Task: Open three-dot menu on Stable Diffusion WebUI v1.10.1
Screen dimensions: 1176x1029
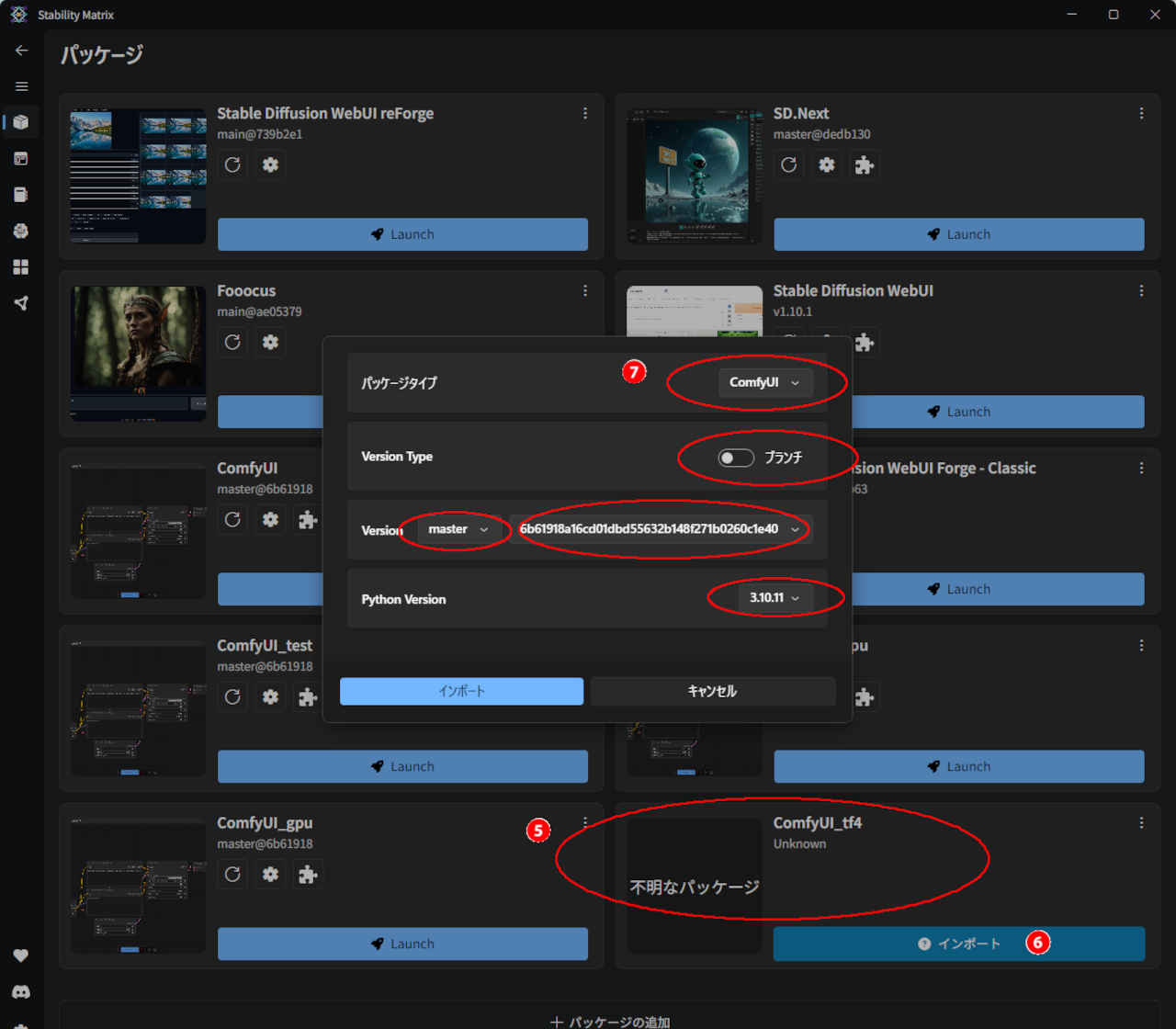Action: coord(1141,290)
